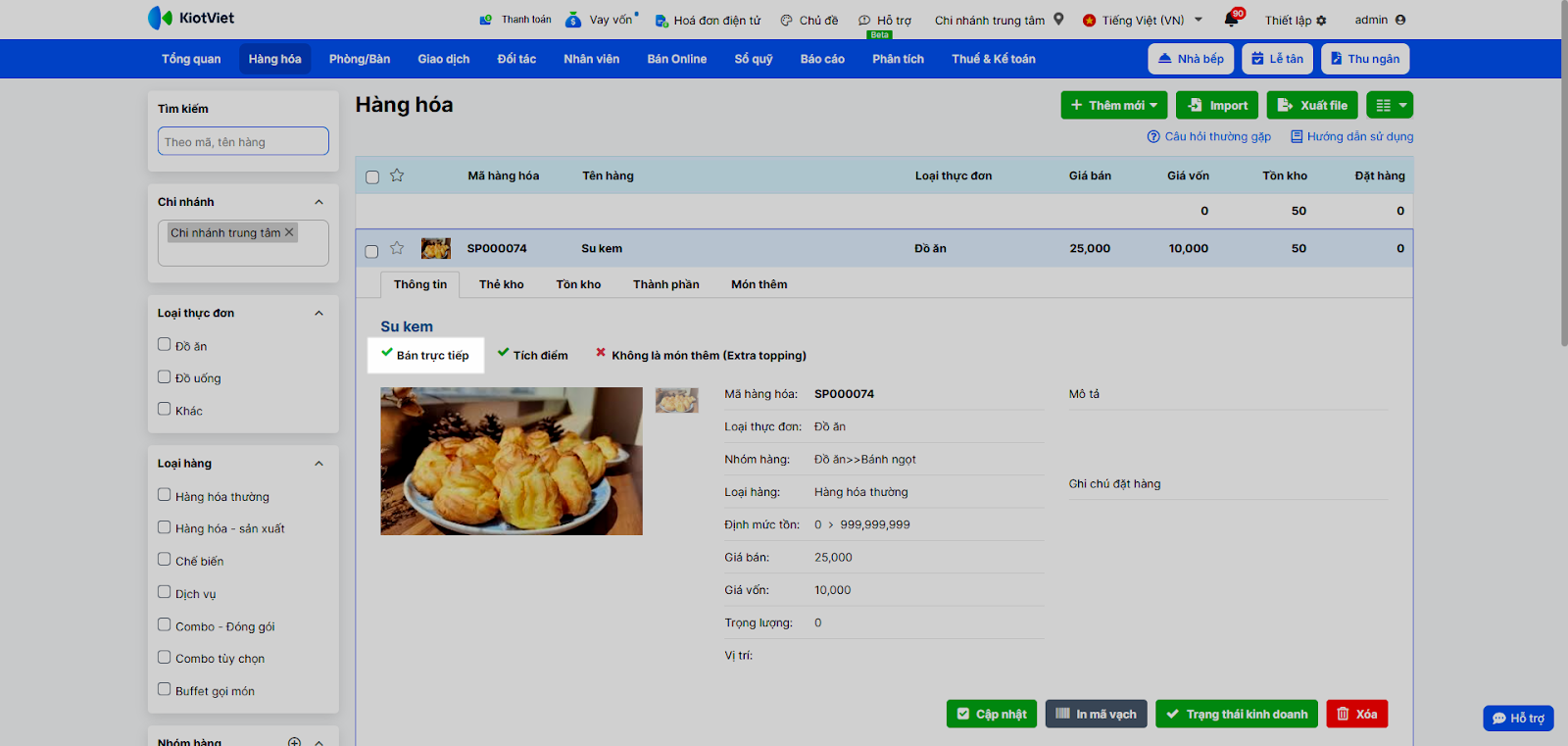Check the Đồ uống filter
Viewport: 1568px width, 746px height.
165,376
